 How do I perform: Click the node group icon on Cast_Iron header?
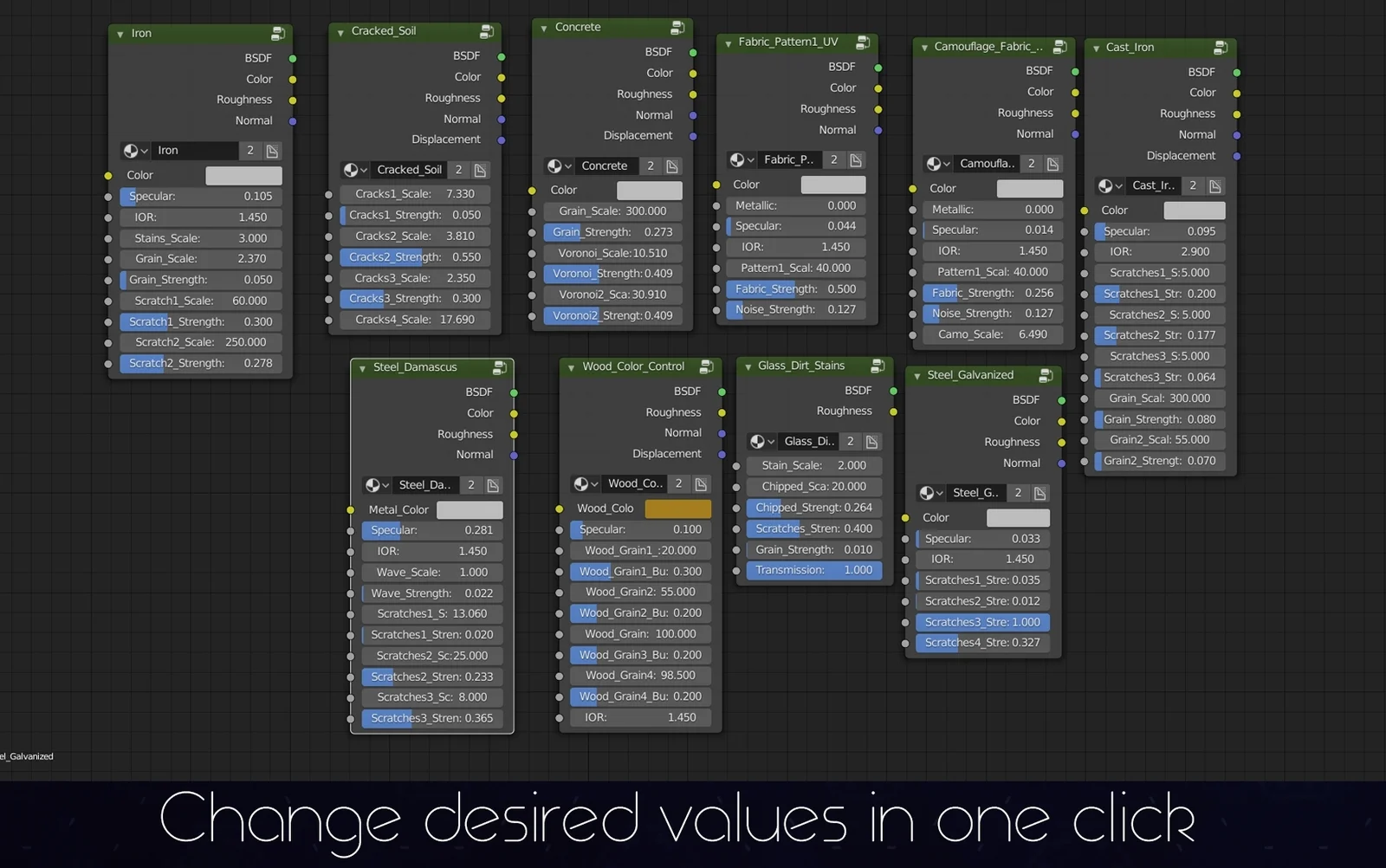point(1221,48)
